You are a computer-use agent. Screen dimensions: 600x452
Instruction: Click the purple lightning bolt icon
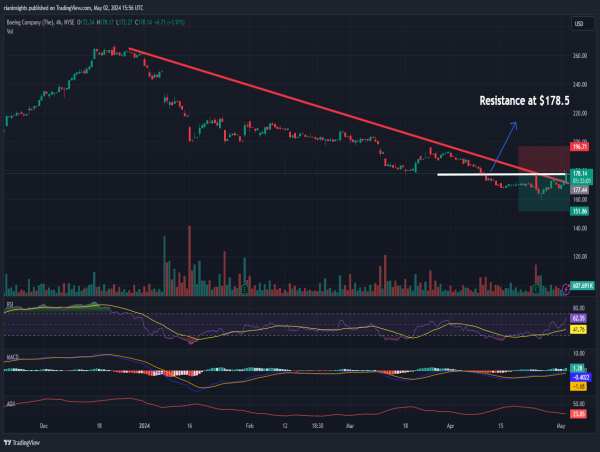pos(566,289)
